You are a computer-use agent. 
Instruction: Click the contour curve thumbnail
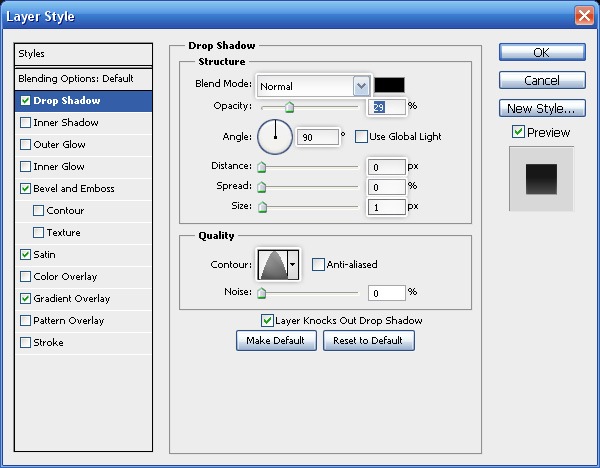tap(273, 264)
